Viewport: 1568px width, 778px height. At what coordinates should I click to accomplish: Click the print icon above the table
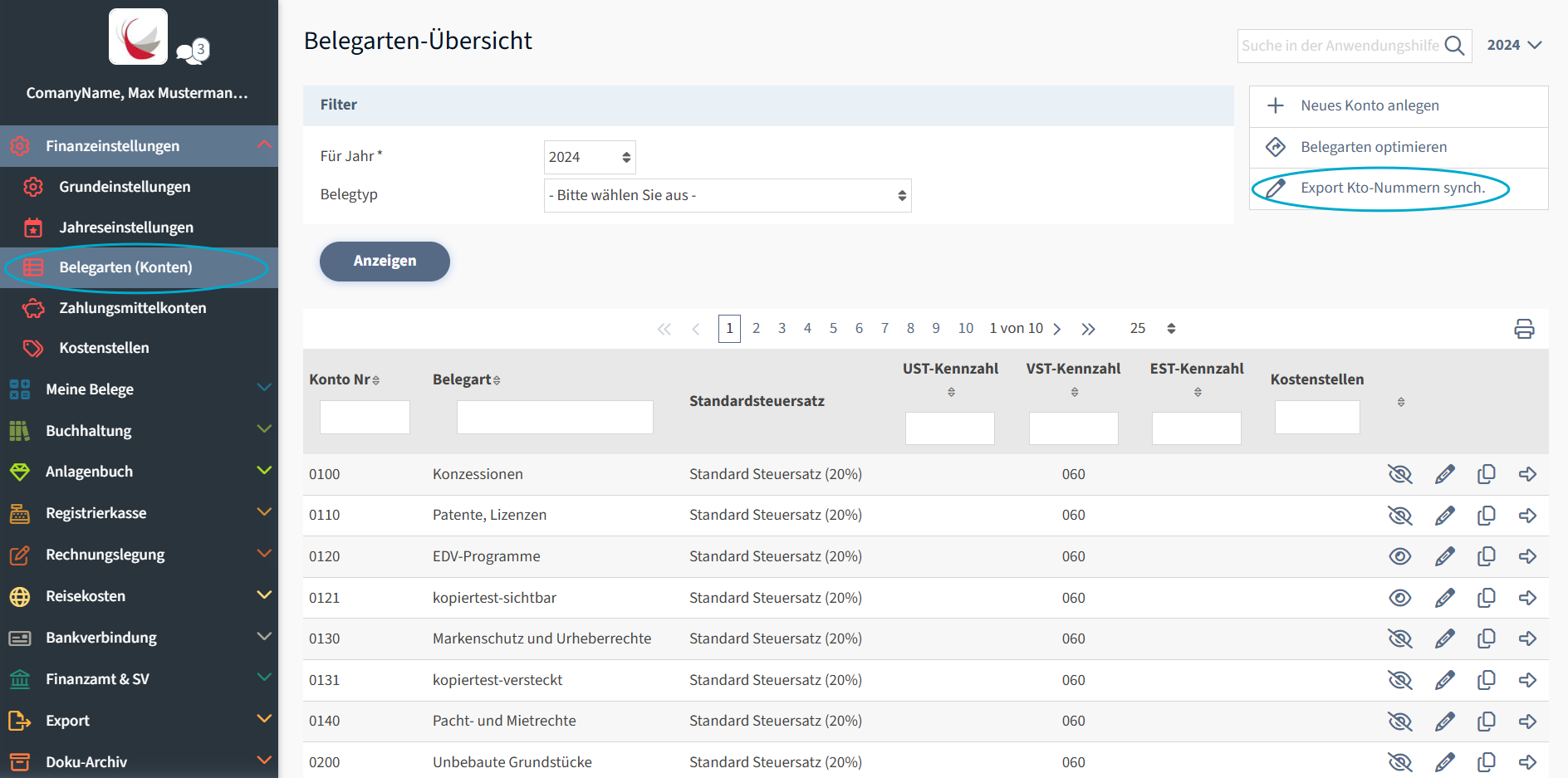coord(1523,329)
